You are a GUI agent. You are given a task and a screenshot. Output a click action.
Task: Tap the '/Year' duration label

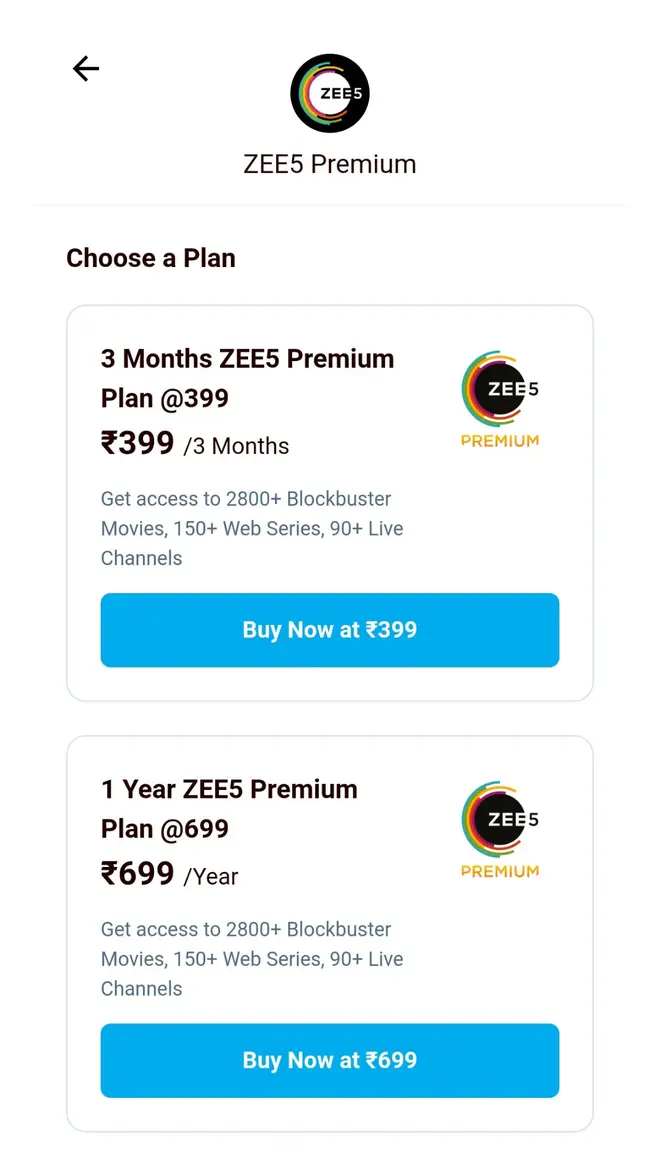tap(211, 876)
